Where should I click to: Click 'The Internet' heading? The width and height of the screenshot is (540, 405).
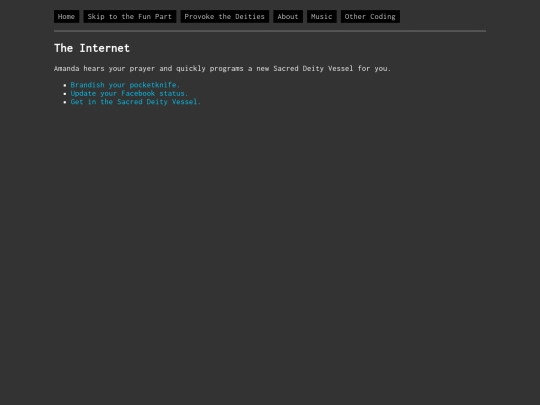tap(92, 48)
